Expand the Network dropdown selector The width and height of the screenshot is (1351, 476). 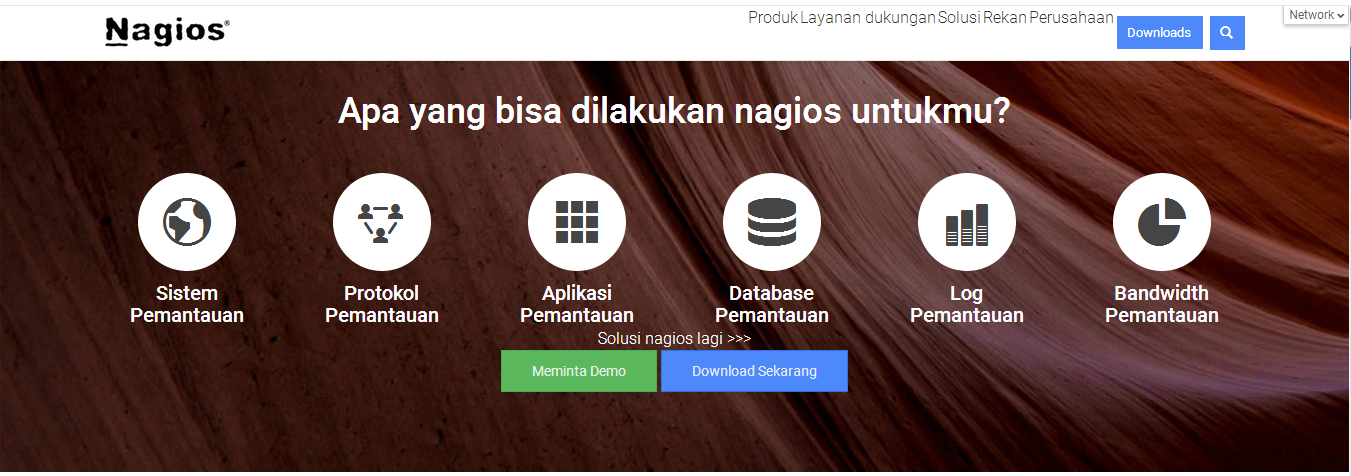tap(1316, 15)
